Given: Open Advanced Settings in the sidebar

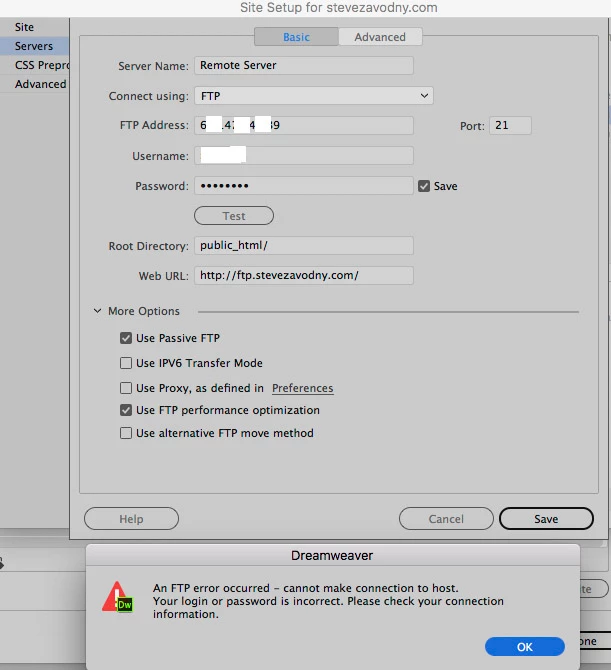Looking at the screenshot, I should click(x=34, y=84).
